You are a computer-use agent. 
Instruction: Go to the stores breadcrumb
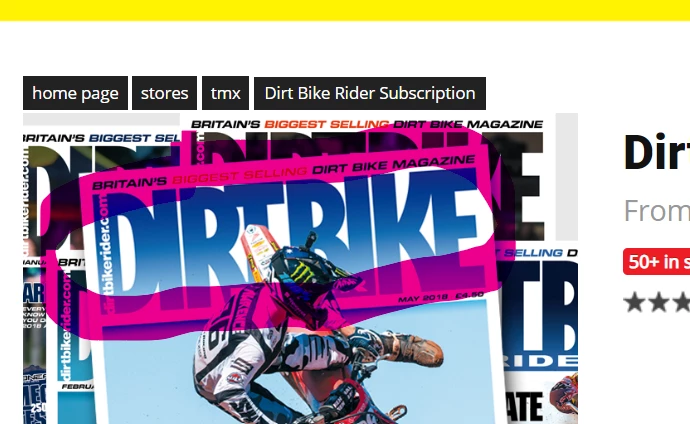165,93
